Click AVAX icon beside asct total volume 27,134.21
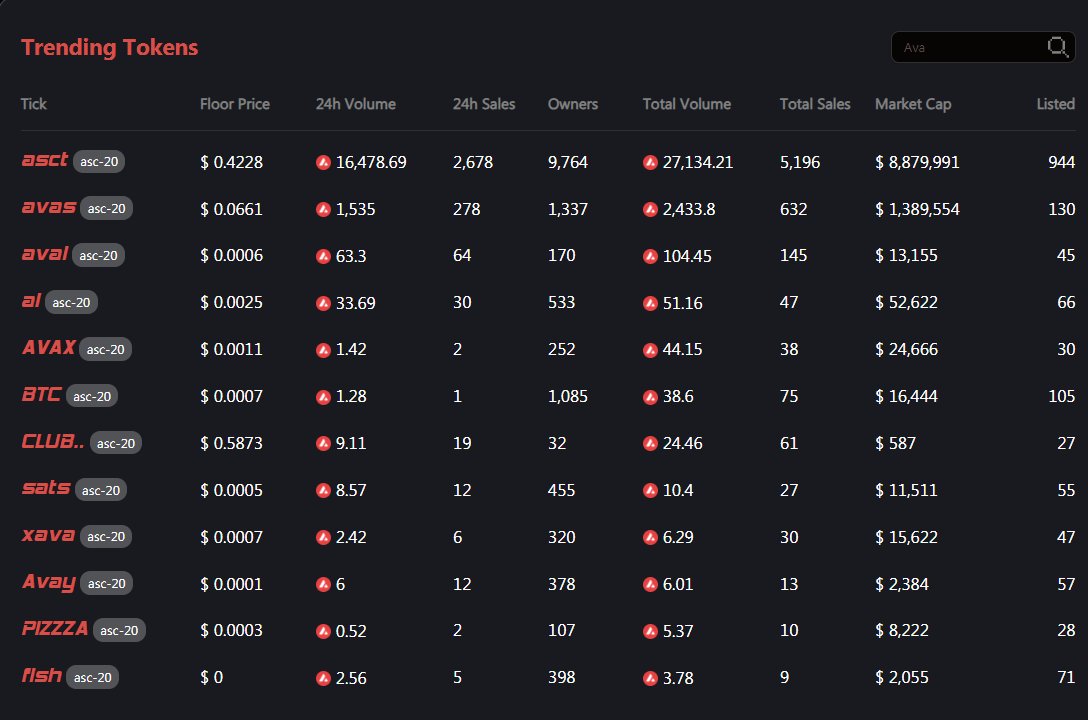Image resolution: width=1088 pixels, height=720 pixels. [x=650, y=162]
